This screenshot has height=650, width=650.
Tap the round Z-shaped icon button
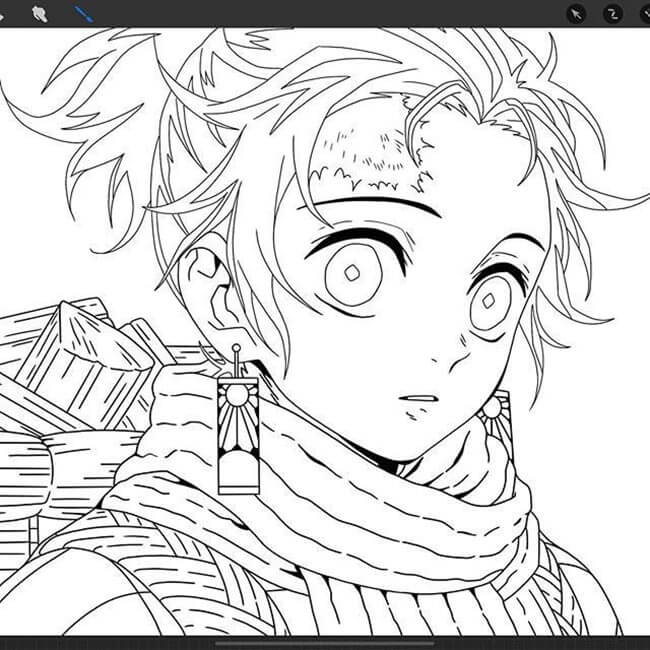612,14
